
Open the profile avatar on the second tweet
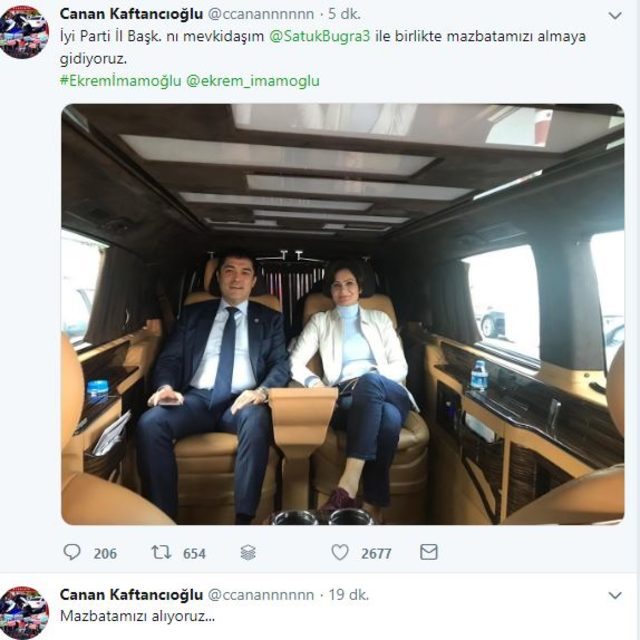pyautogui.click(x=24, y=612)
